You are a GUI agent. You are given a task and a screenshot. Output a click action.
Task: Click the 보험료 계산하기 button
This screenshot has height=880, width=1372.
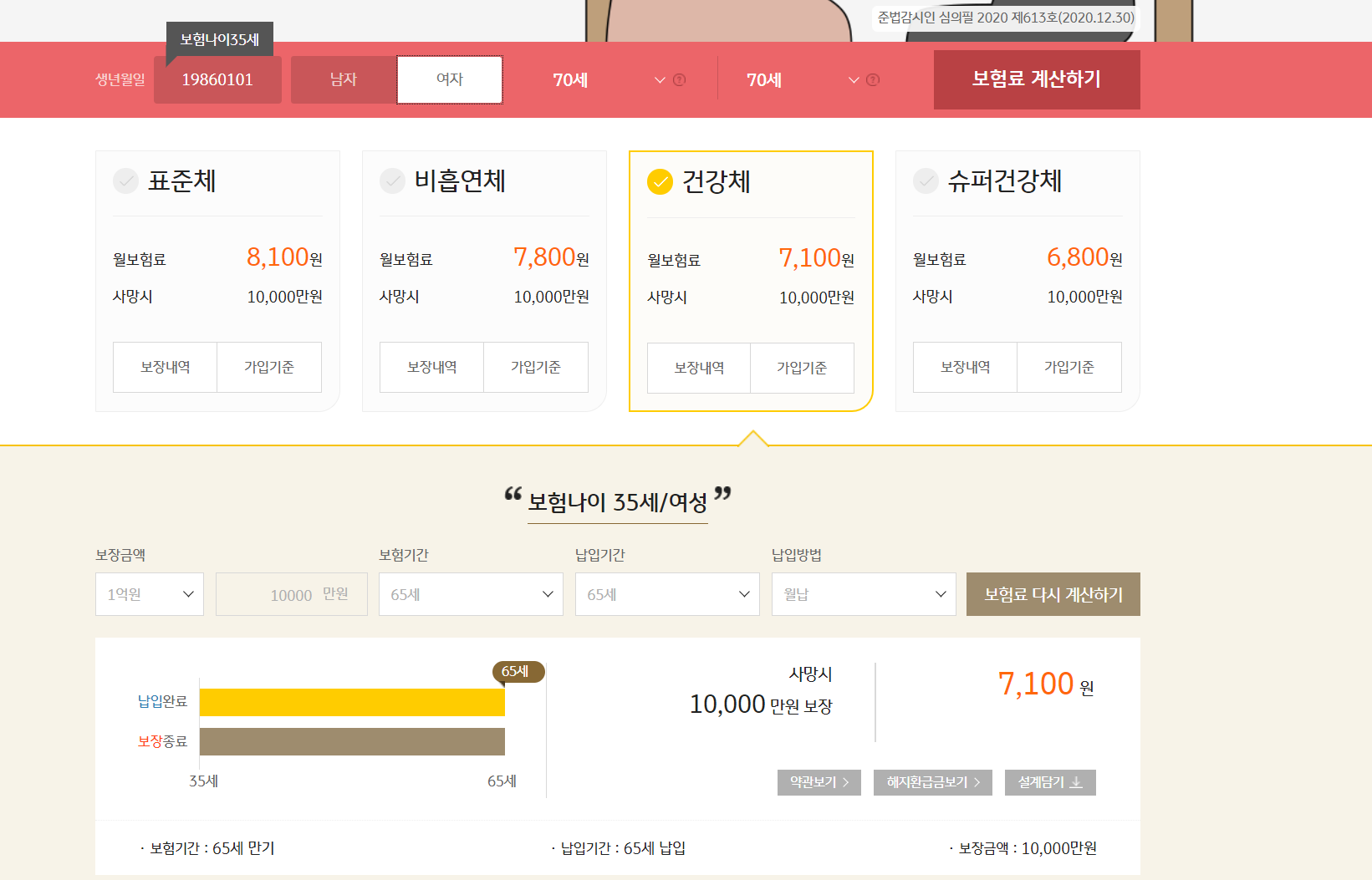(1037, 79)
